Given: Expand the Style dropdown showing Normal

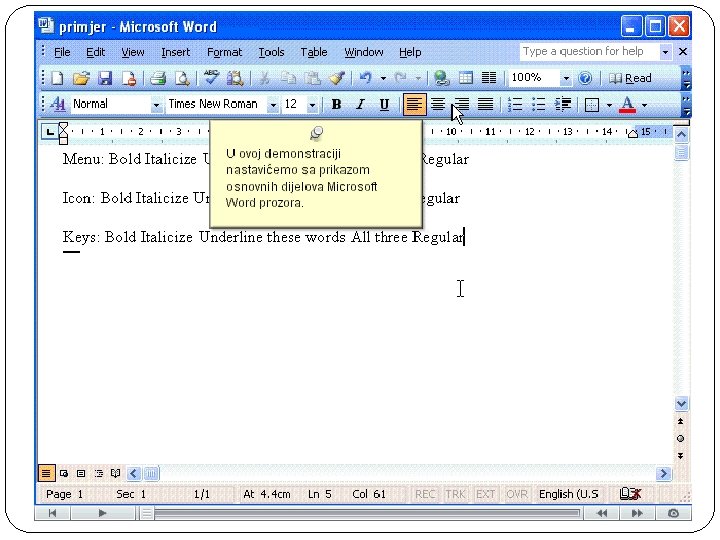Looking at the screenshot, I should coord(156,105).
